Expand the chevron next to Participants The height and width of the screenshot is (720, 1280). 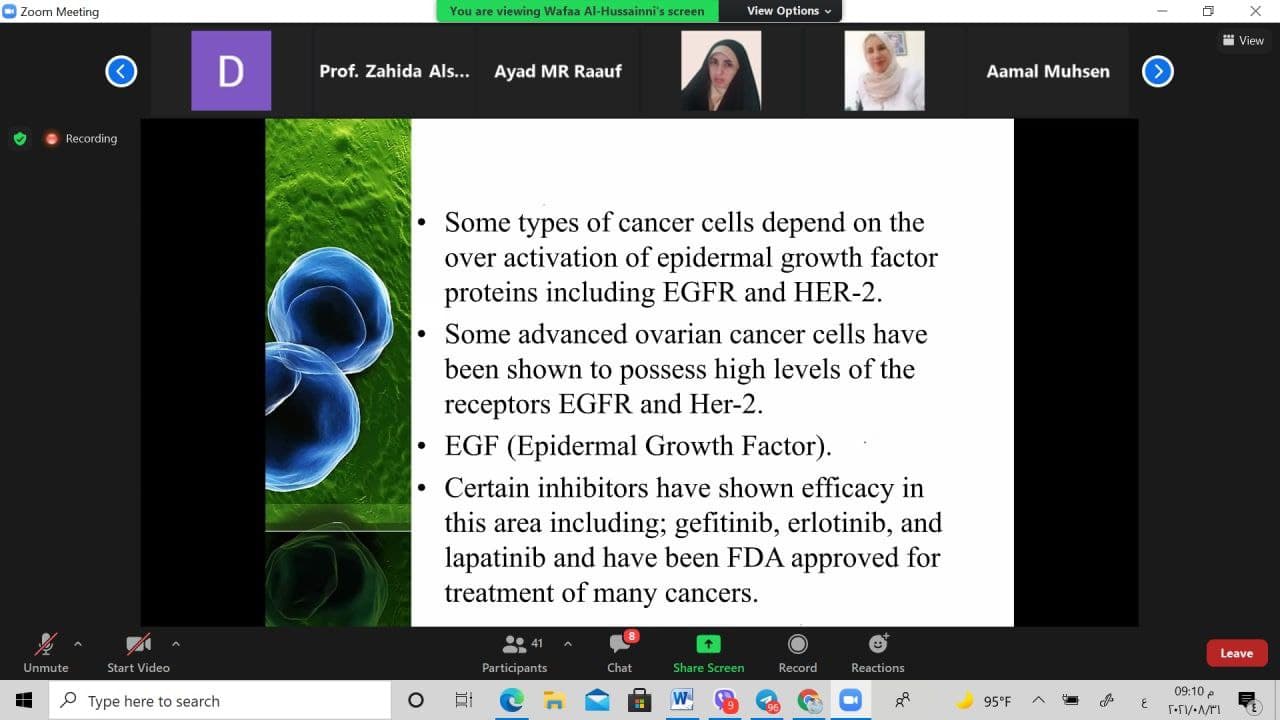(x=568, y=644)
